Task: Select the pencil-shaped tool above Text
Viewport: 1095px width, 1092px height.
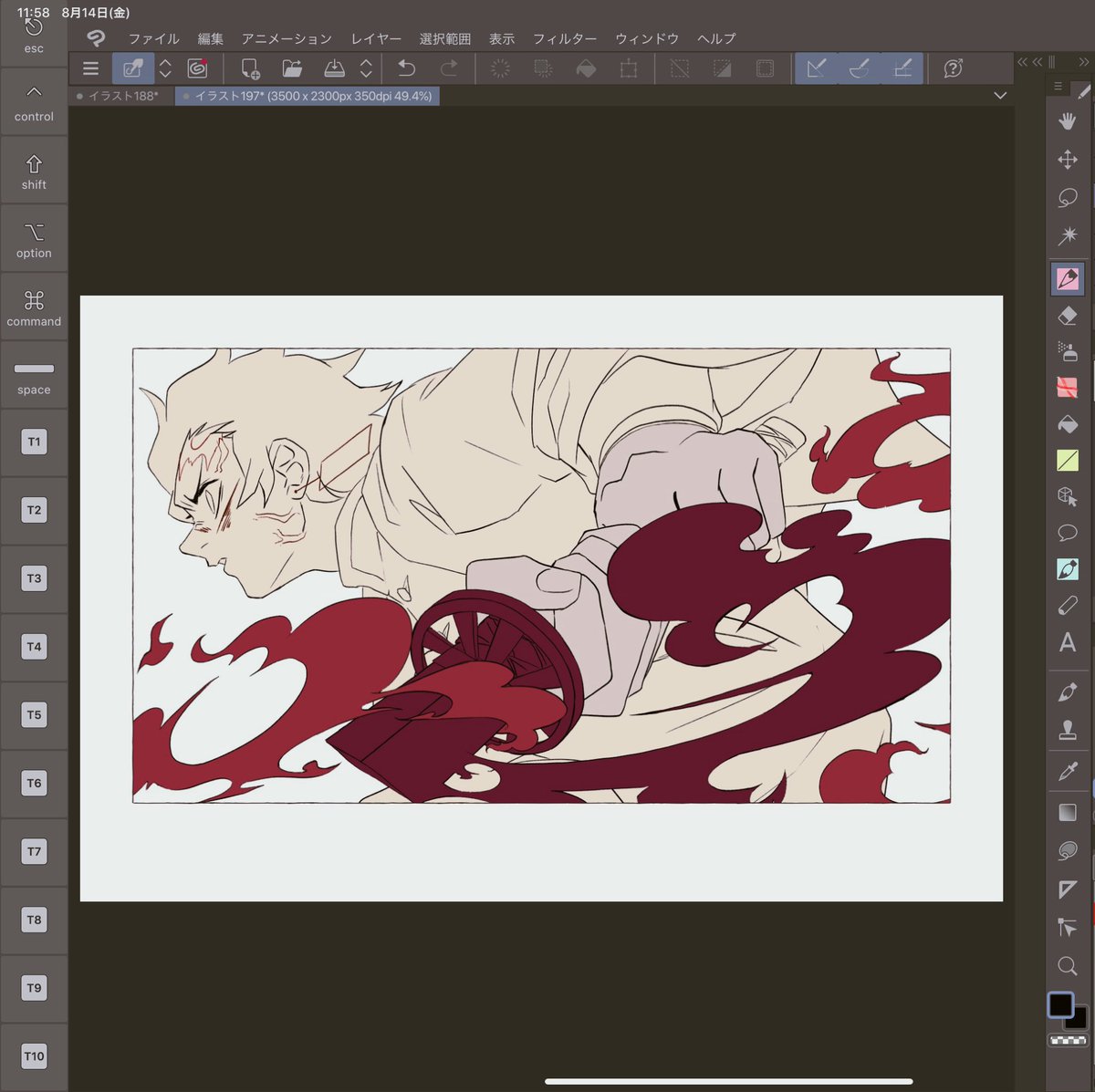Action: (1068, 606)
